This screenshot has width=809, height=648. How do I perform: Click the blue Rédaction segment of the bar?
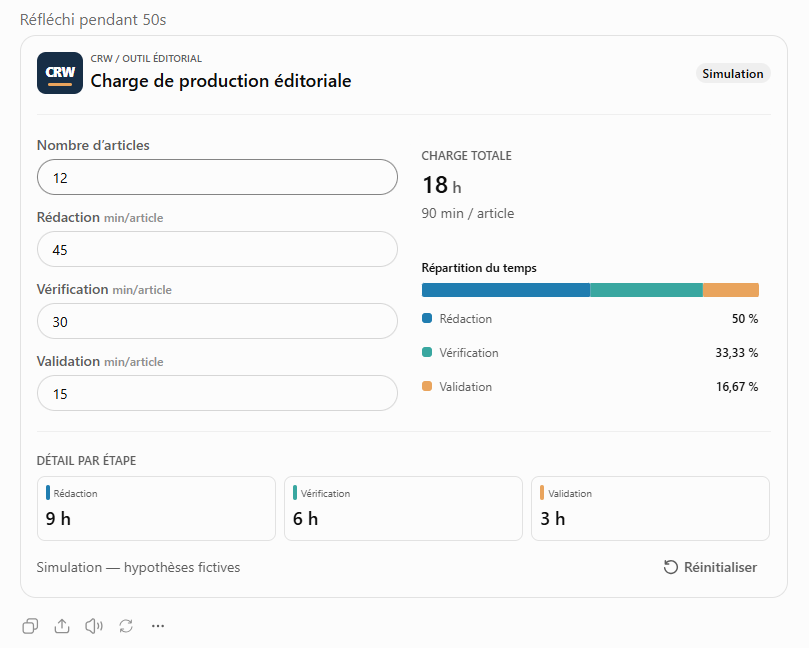(x=506, y=290)
